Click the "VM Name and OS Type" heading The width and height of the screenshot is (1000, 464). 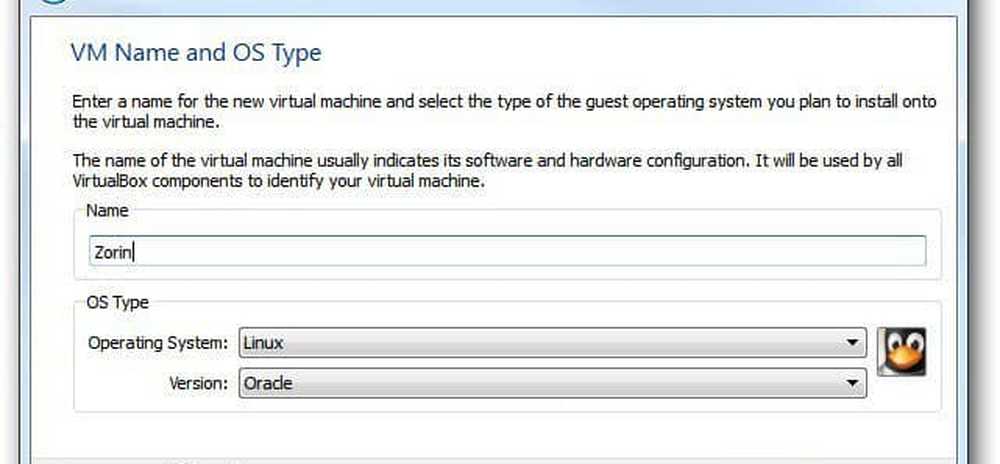[195, 52]
